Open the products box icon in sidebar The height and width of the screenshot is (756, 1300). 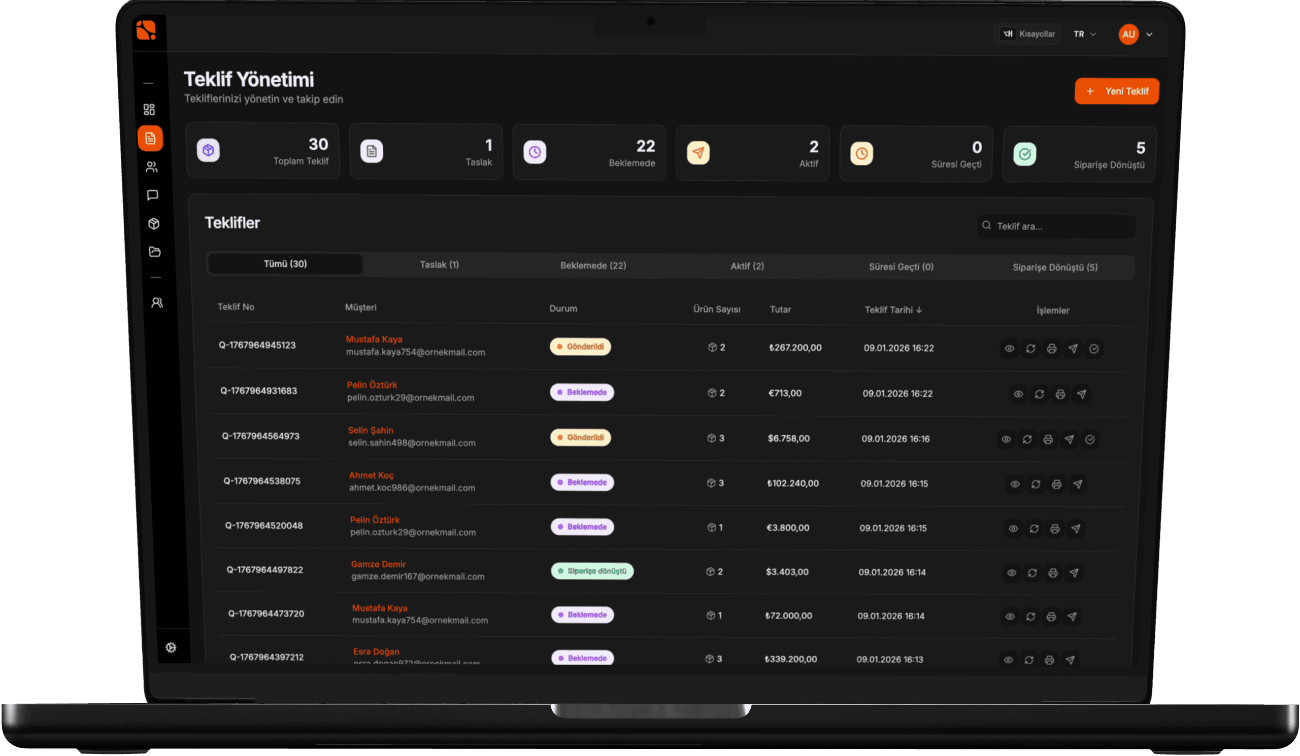(x=153, y=224)
